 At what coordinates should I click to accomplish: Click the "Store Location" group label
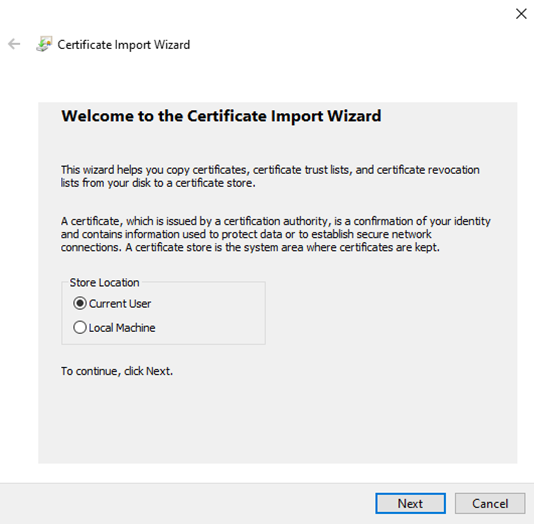coord(104,283)
